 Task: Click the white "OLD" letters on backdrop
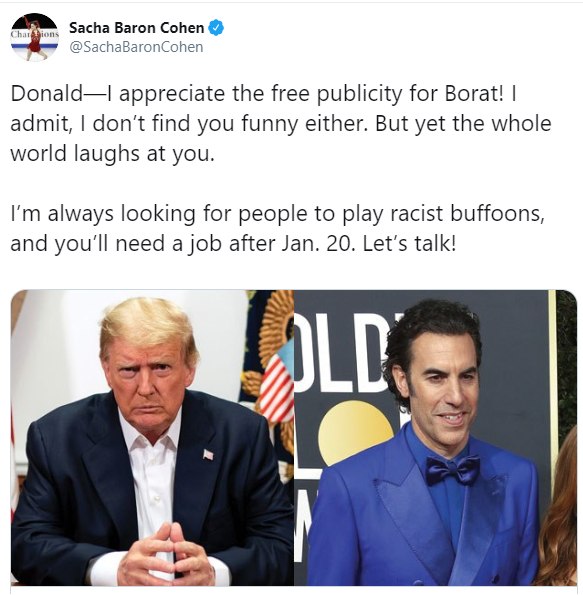[340, 353]
